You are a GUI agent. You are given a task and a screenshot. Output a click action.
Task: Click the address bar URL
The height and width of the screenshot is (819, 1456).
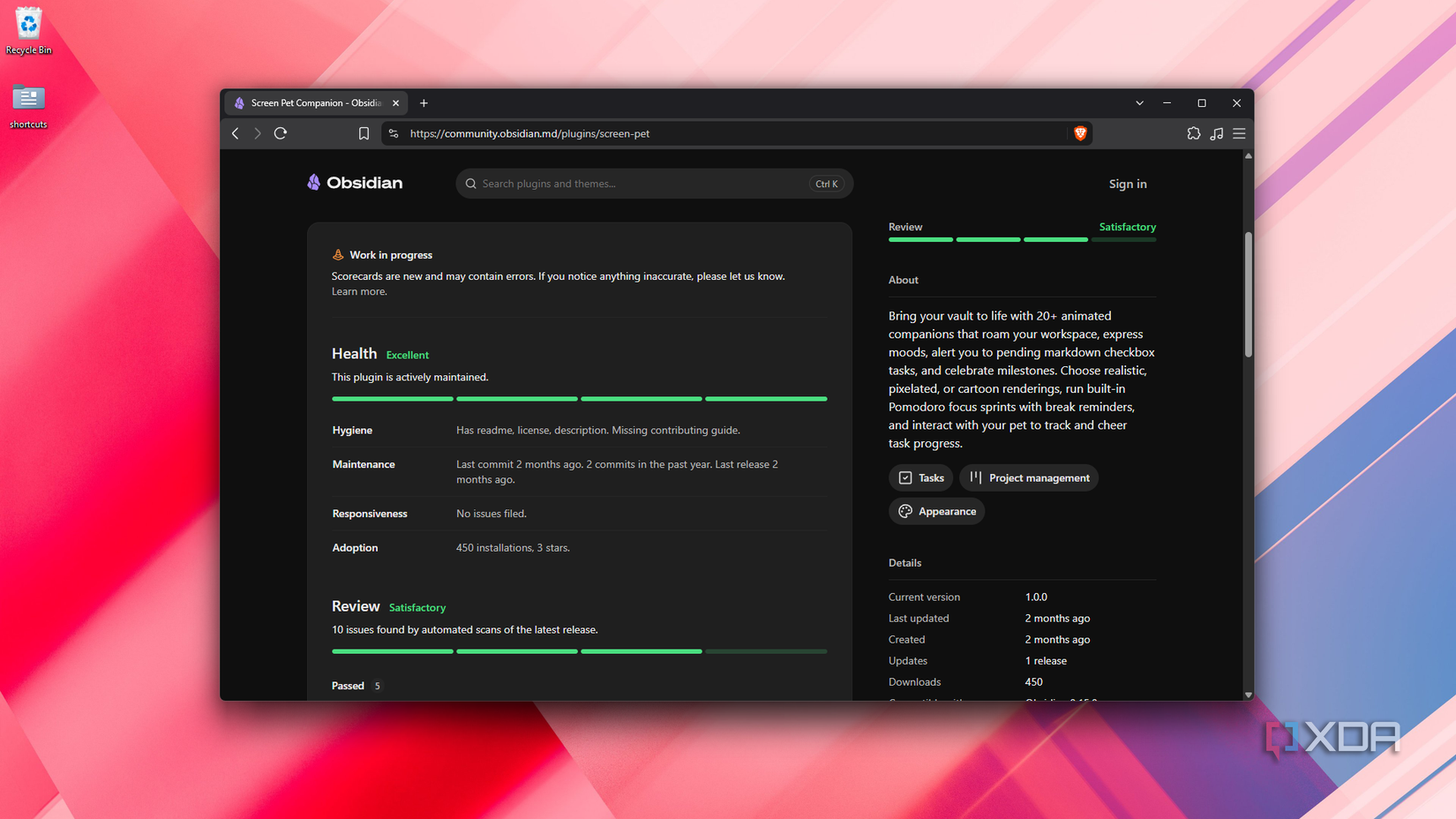(x=529, y=133)
